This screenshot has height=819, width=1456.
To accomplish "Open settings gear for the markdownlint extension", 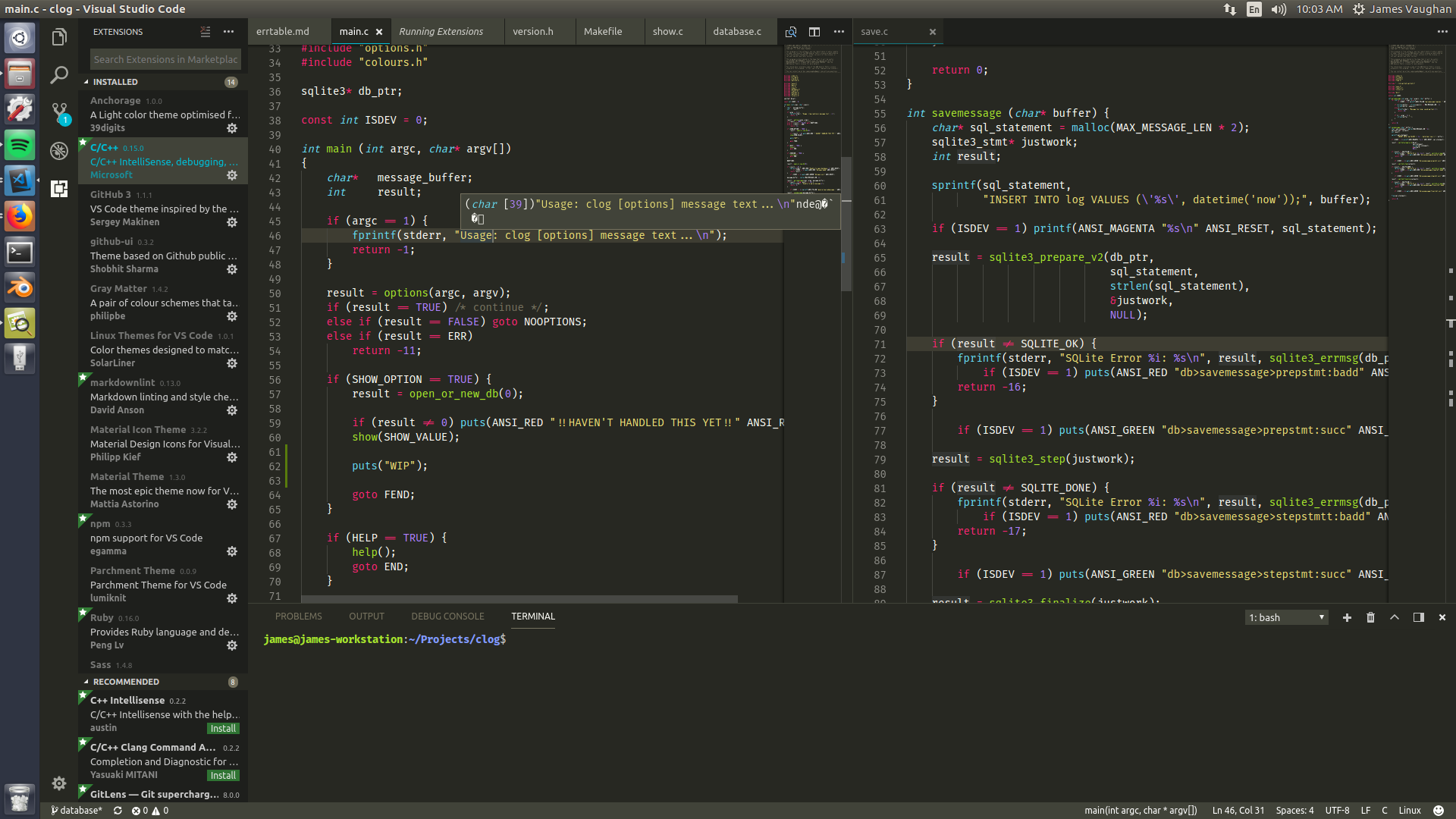I will 232,410.
